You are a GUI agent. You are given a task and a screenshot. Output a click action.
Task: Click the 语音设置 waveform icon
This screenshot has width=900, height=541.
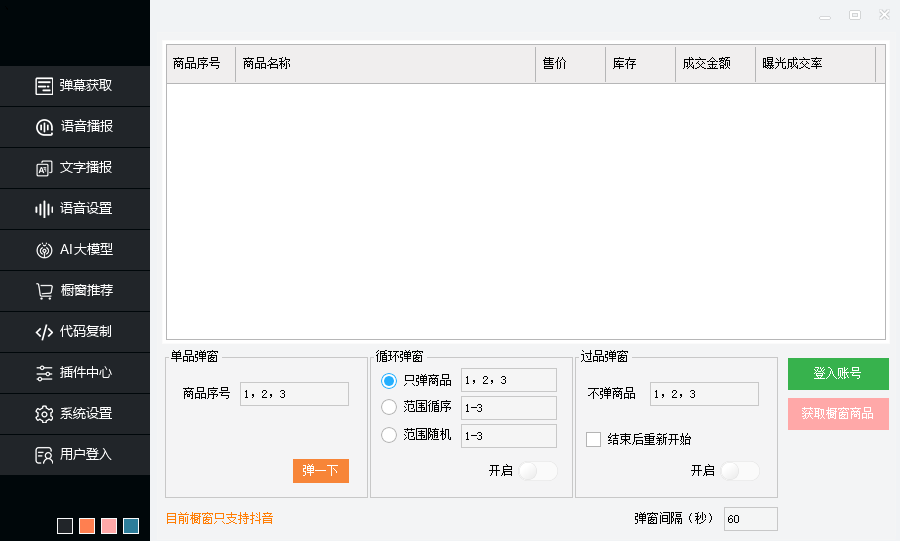[x=44, y=209]
